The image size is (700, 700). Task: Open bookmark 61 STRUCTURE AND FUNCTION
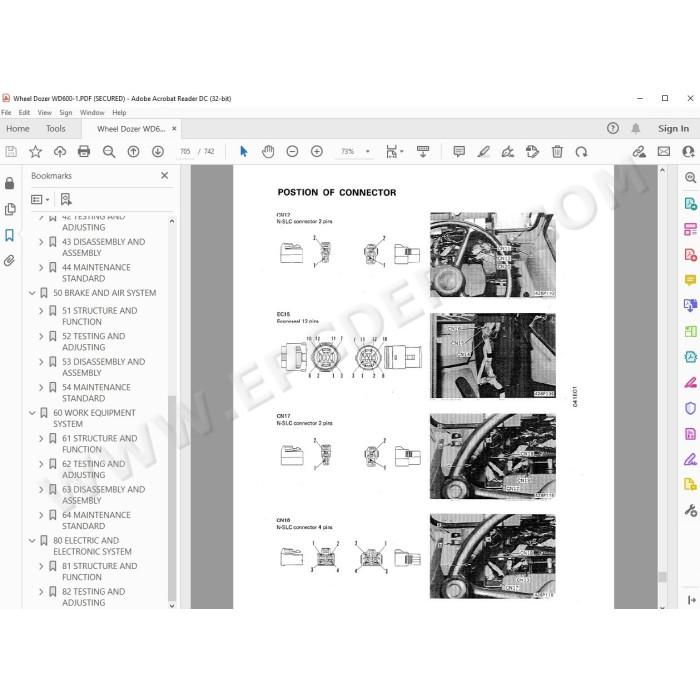tap(100, 444)
